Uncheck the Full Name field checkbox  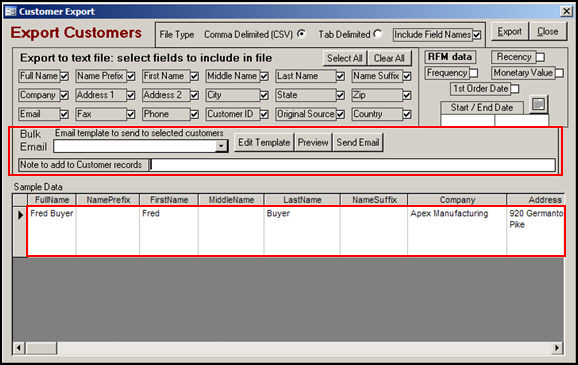coord(64,76)
